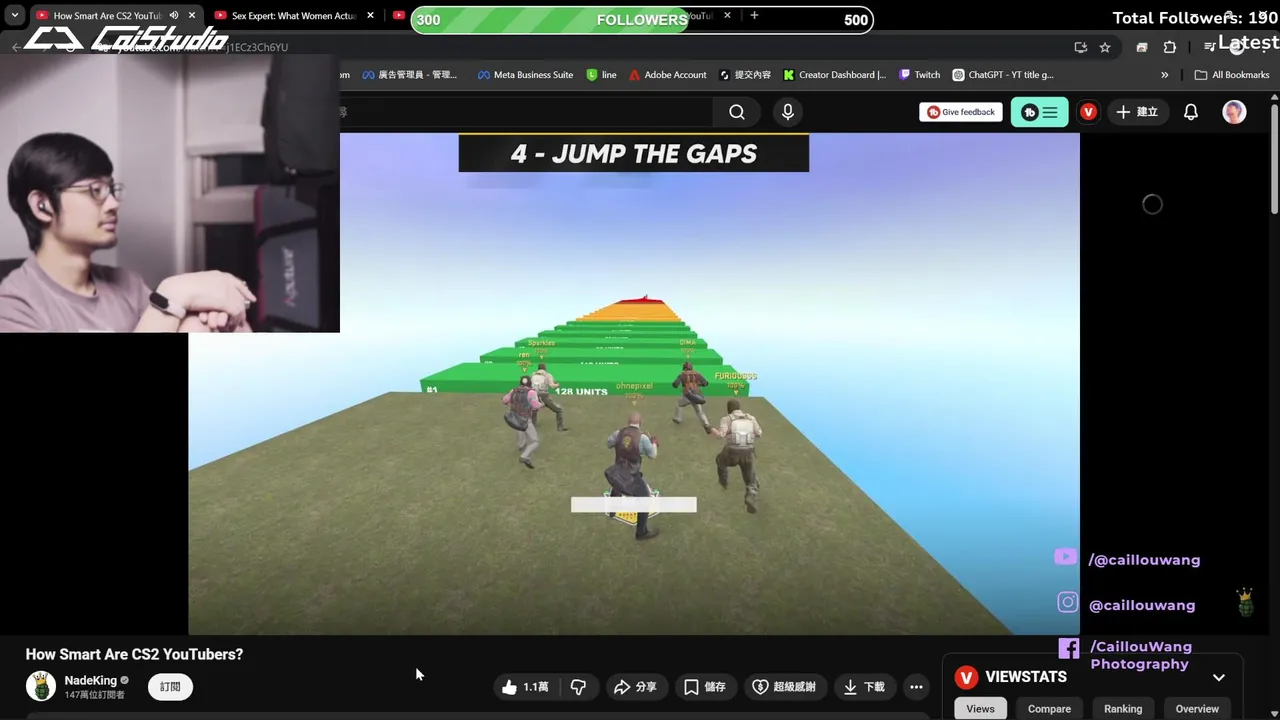Open 提交內容 bookmark
Viewport: 1280px width, 720px height.
coord(745,75)
